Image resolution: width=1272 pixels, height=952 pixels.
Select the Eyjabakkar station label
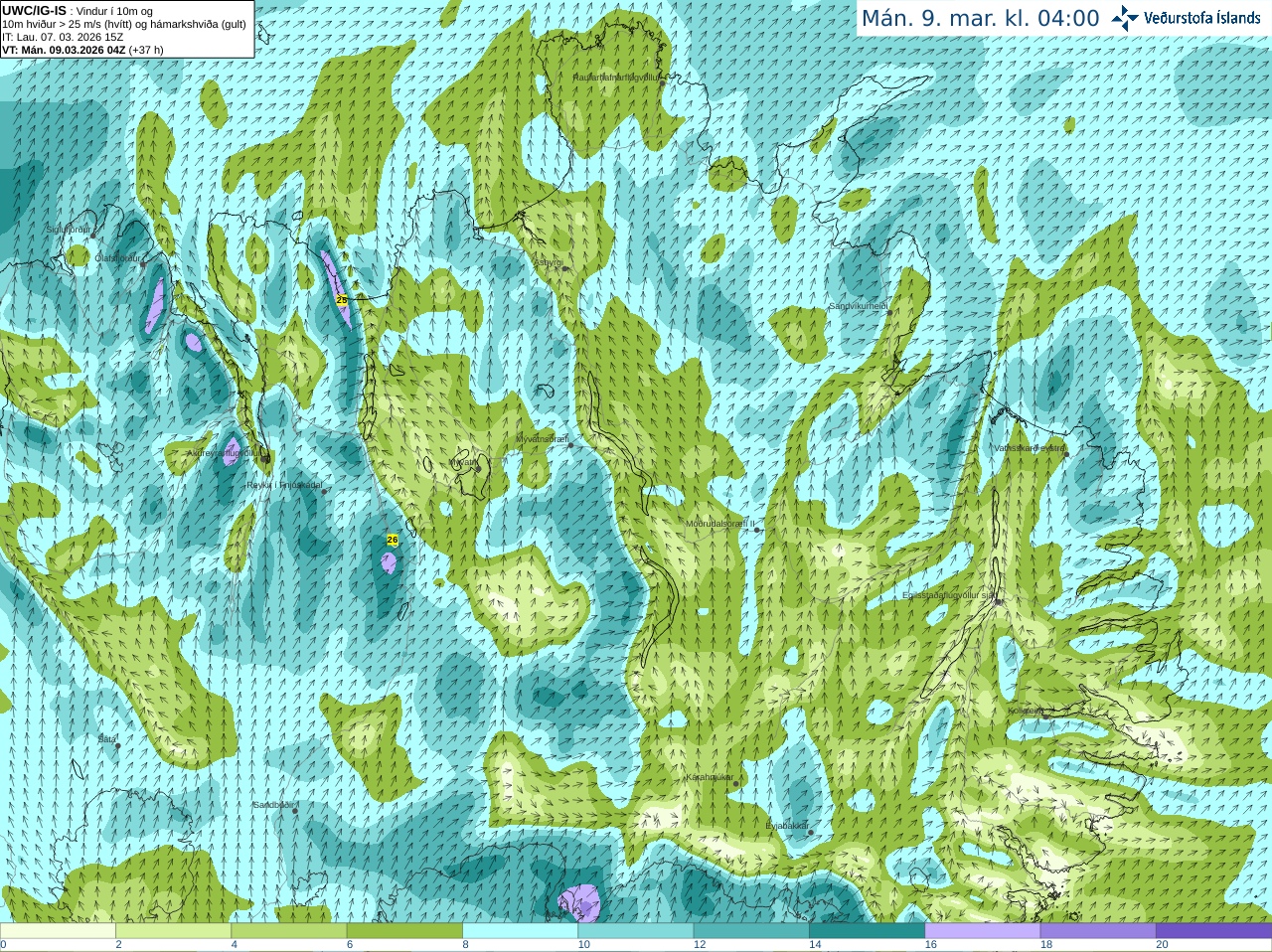pyautogui.click(x=785, y=826)
